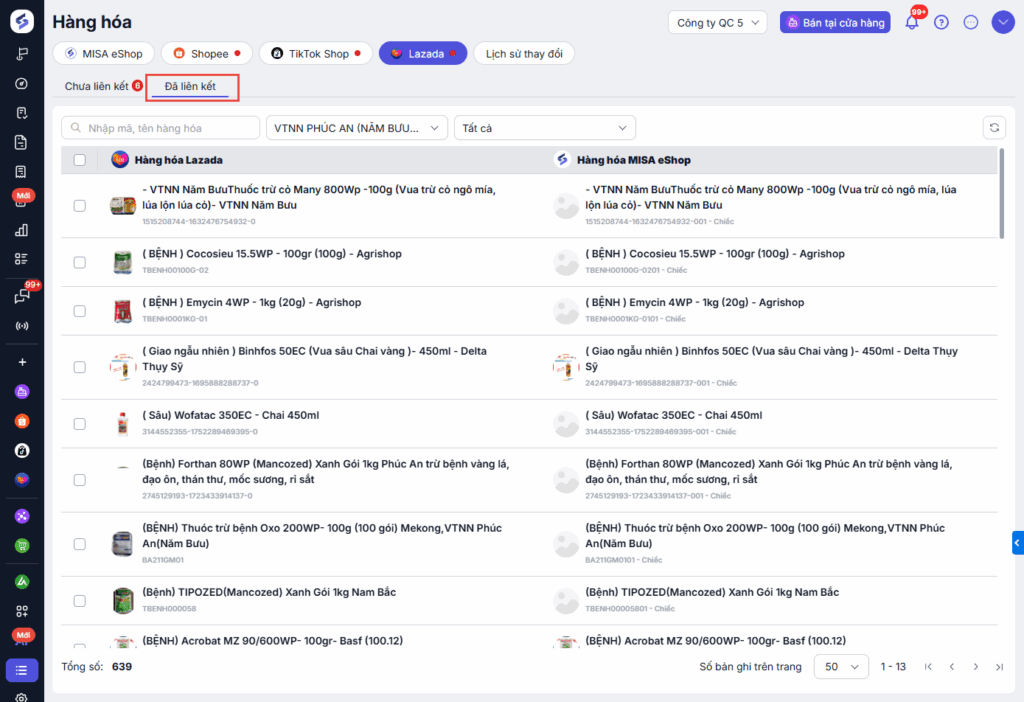Click the blue side panel expand arrow
Screen dimensions: 1024x702
[1017, 543]
